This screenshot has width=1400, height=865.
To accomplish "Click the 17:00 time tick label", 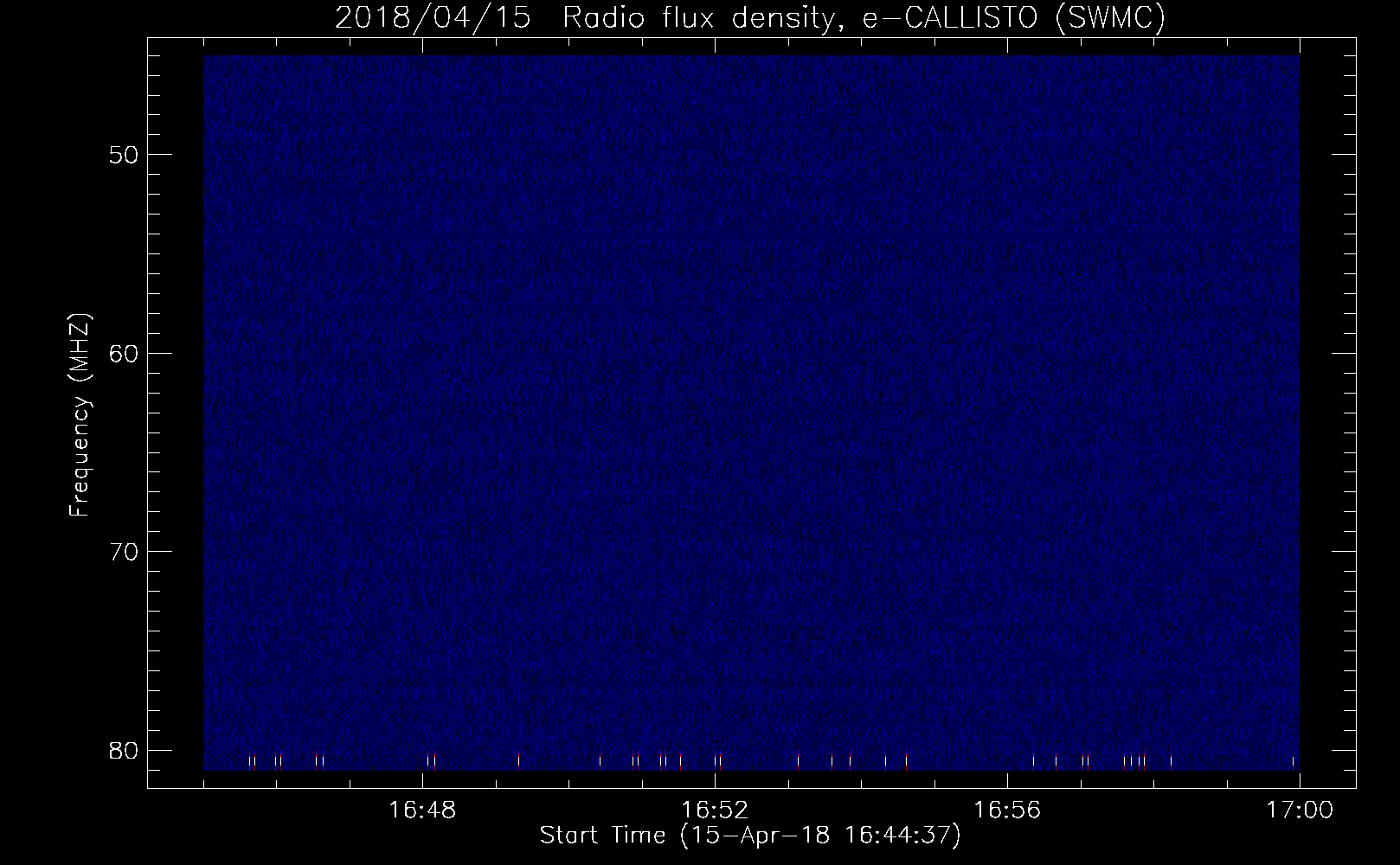I will [1300, 811].
